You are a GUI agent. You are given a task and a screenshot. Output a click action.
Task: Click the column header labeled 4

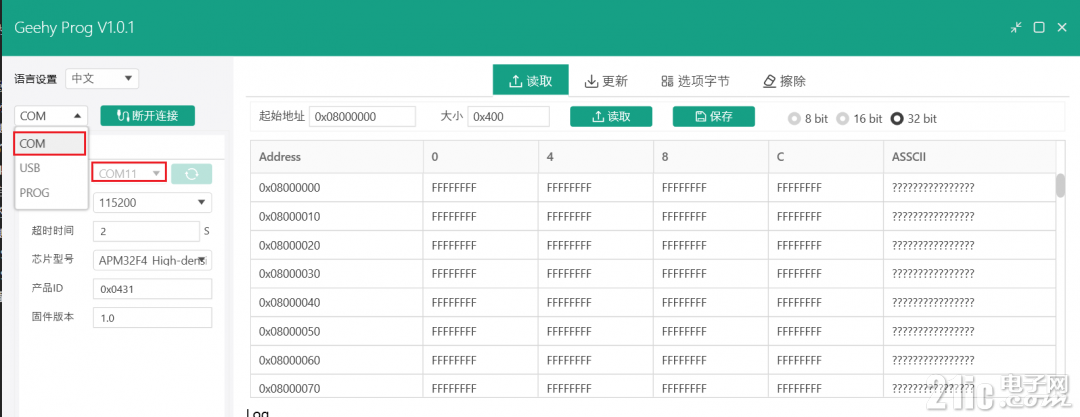[596, 156]
